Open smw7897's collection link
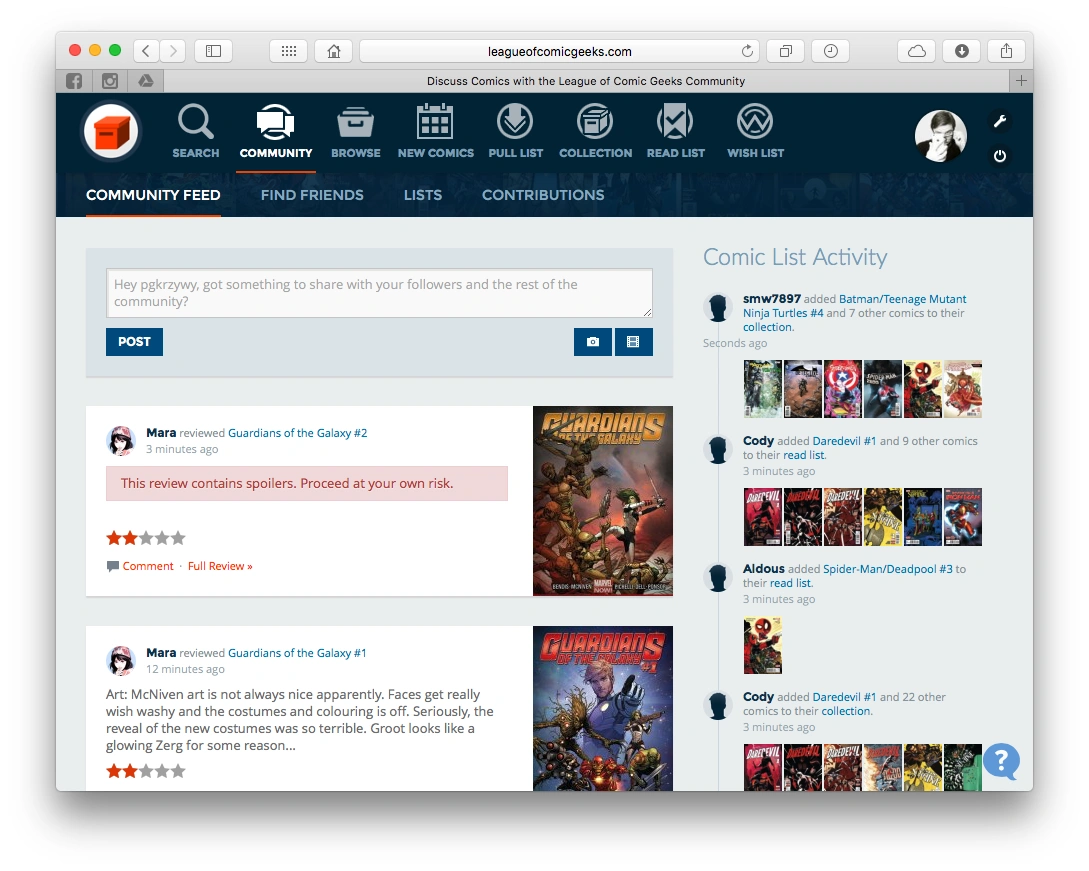1089x871 pixels. [x=767, y=327]
